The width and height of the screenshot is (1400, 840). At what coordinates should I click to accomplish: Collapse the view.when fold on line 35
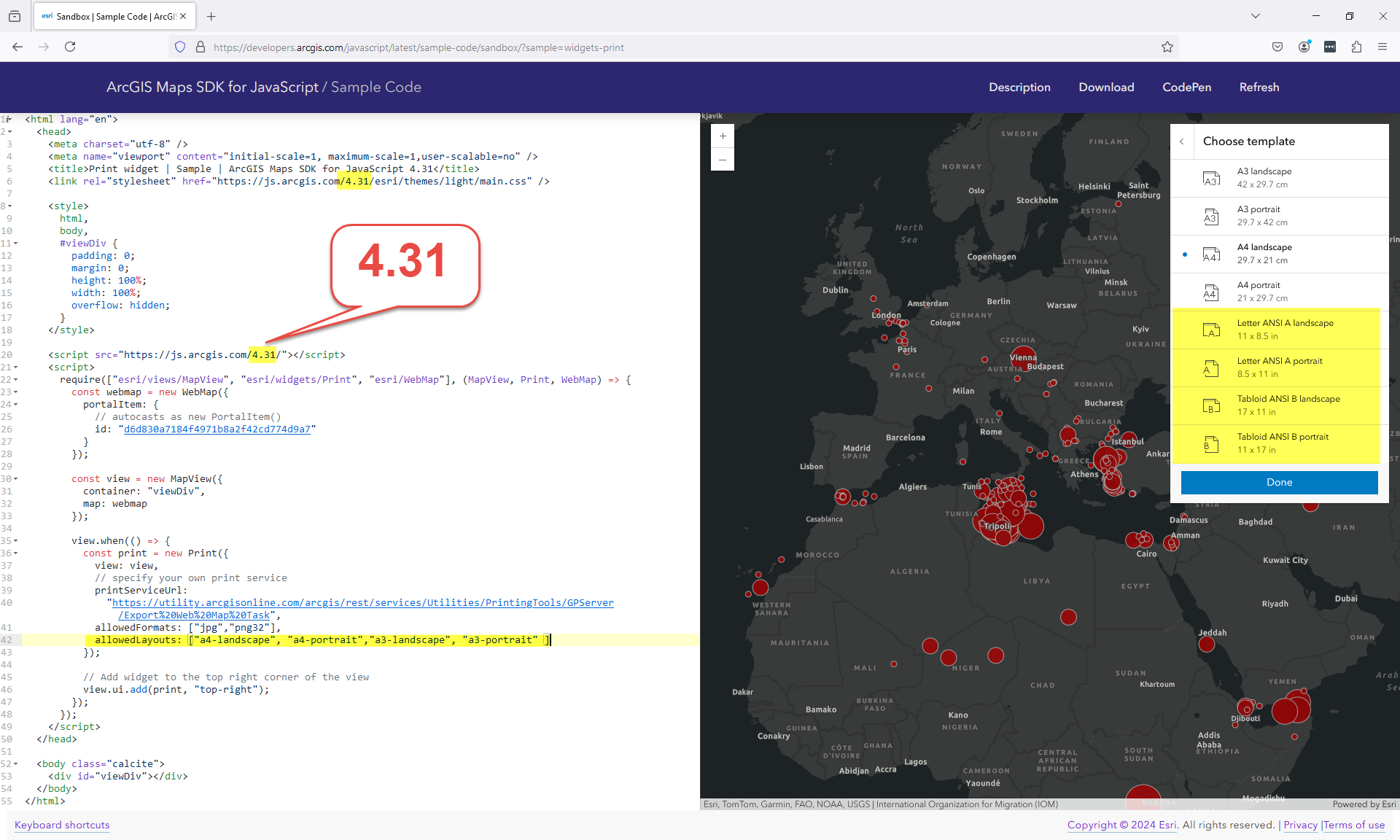(15, 541)
